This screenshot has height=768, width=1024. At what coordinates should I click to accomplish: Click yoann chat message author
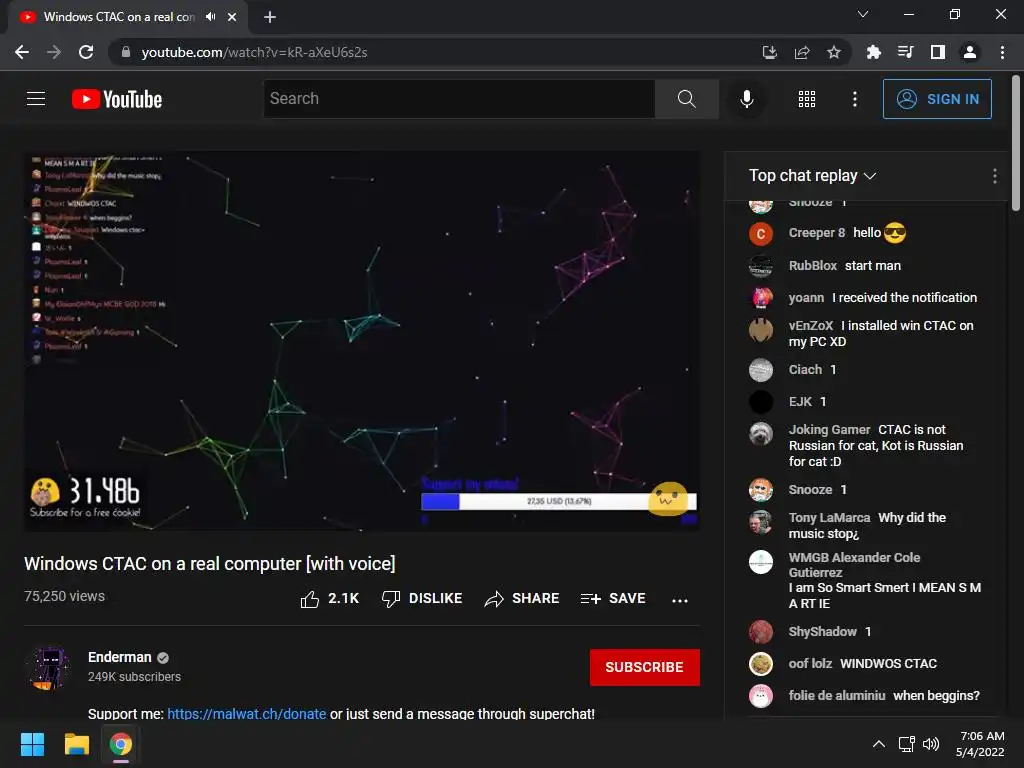806,298
